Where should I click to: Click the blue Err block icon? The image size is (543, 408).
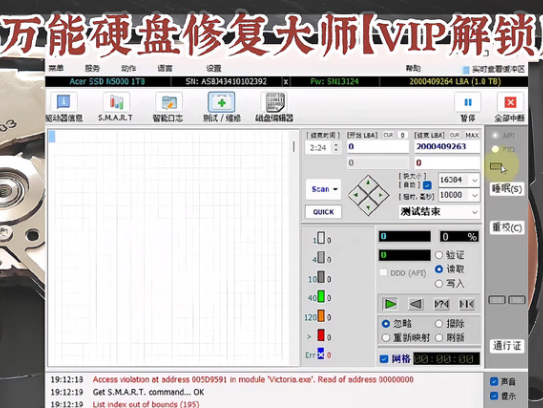point(321,354)
